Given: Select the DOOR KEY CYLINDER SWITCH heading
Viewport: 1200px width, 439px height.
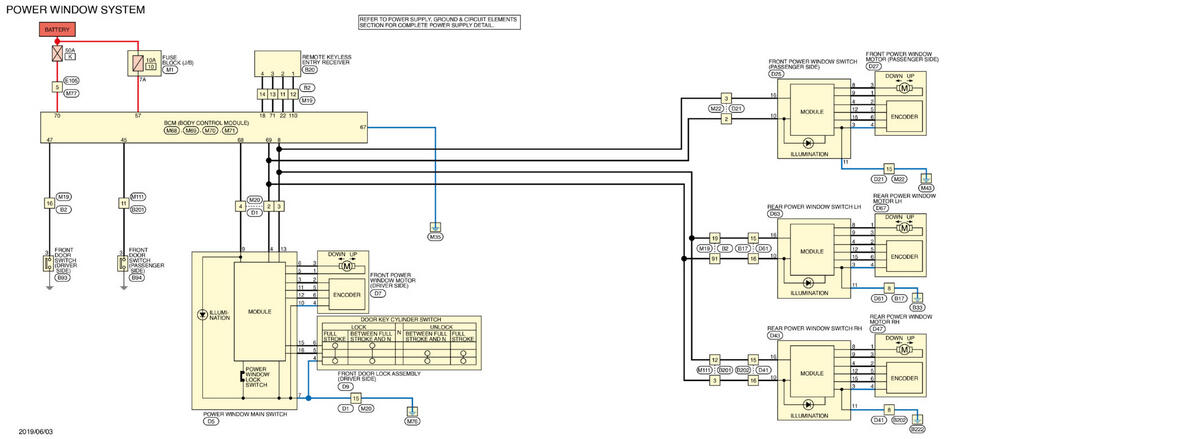Looking at the screenshot, I should point(399,320).
